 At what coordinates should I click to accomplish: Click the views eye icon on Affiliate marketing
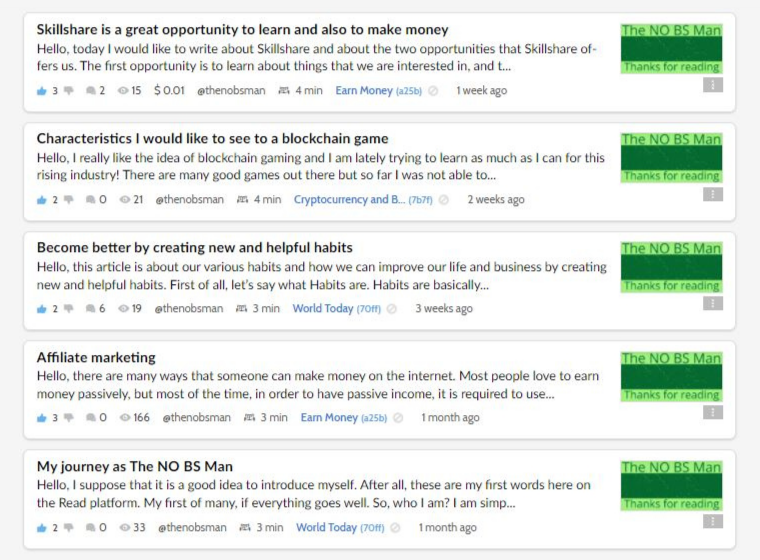[x=125, y=417]
